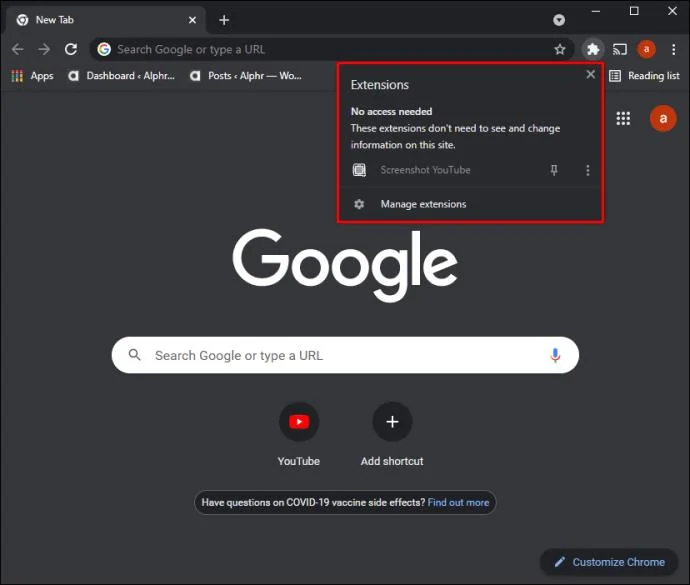Minimize the Chrome window
Screen dimensions: 690x585
point(596,12)
